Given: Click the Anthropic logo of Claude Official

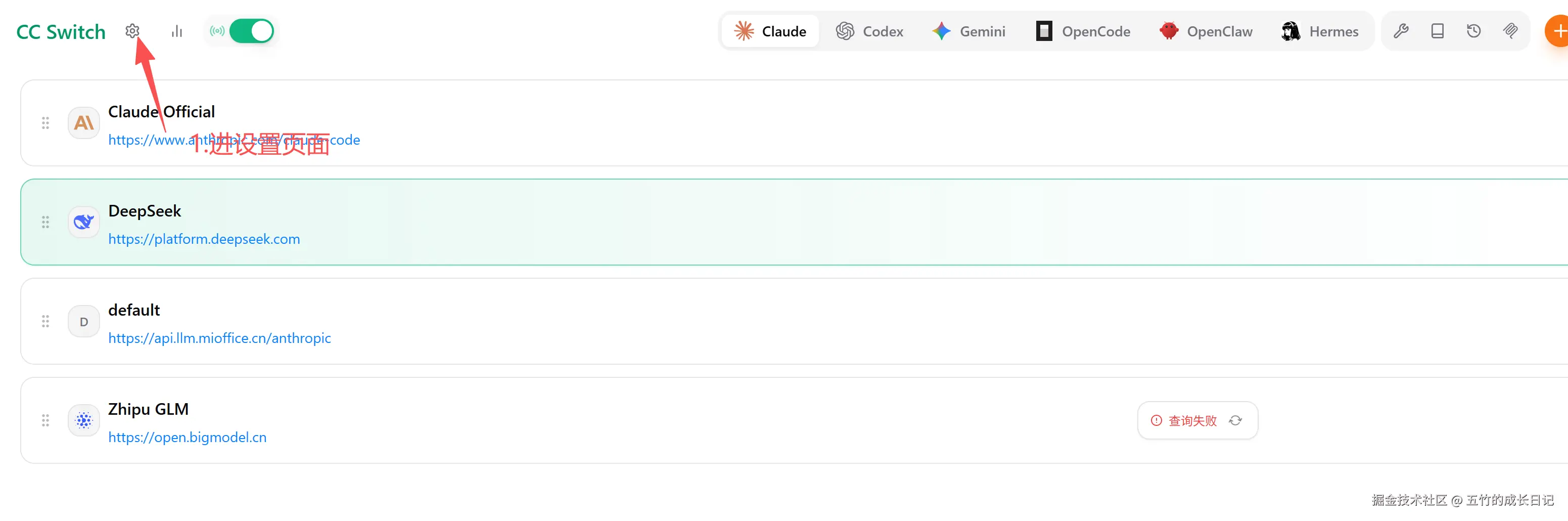Looking at the screenshot, I should click(x=84, y=123).
